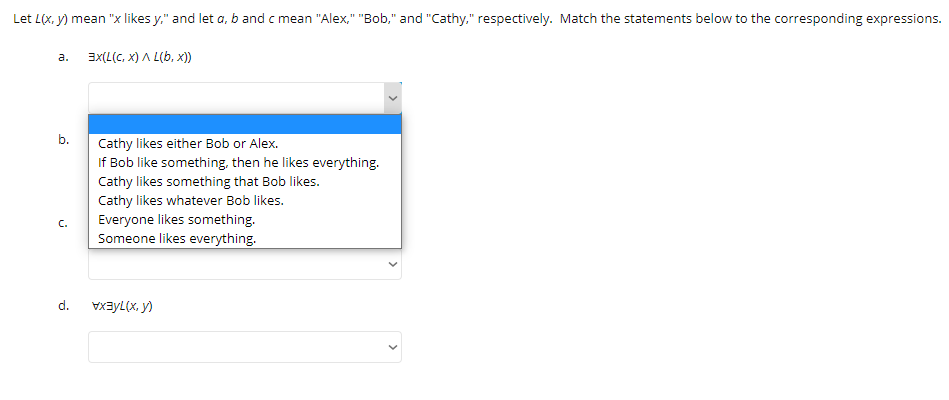
Task: Click the instruction text beginning 'Let L(x, y)'
Action: [476, 19]
